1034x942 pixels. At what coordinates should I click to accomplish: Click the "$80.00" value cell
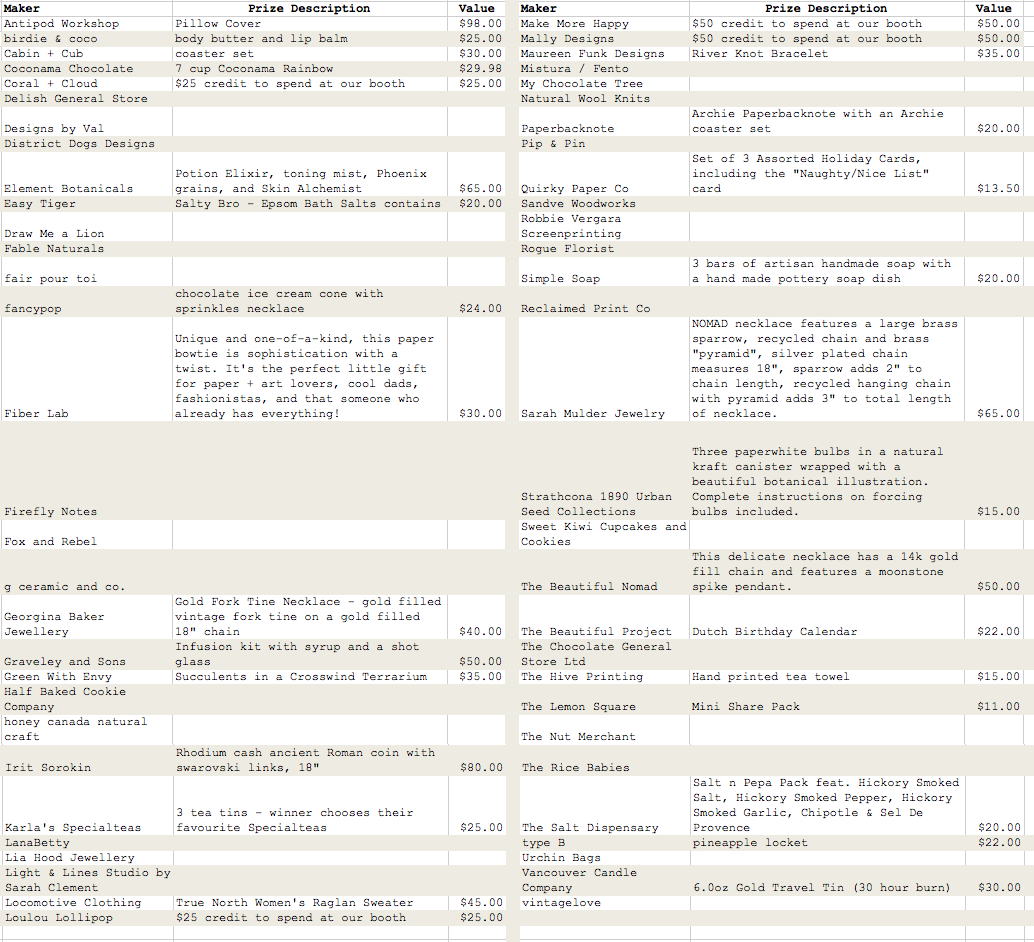(x=476, y=760)
